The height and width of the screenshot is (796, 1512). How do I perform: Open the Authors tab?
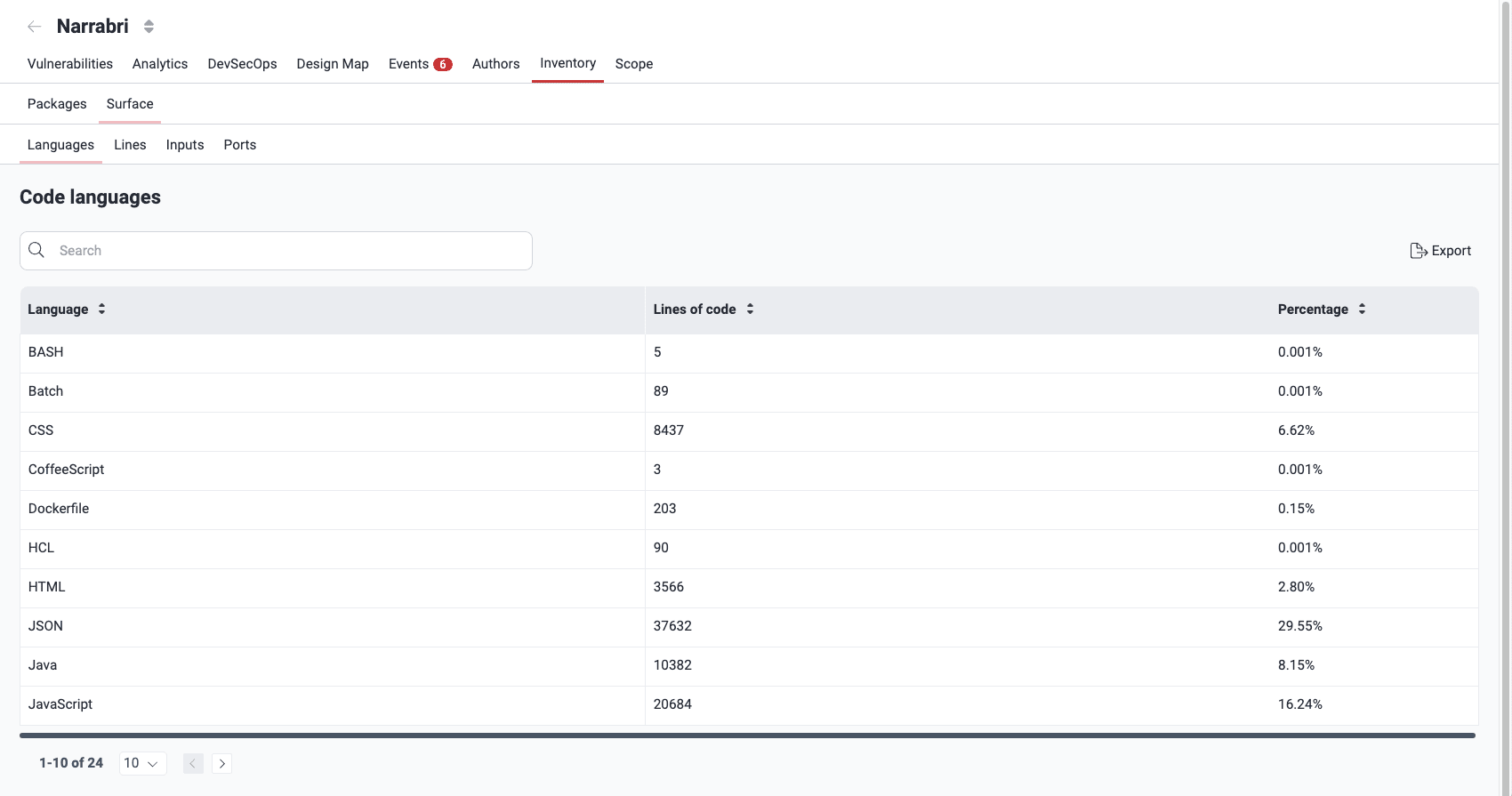click(x=495, y=64)
